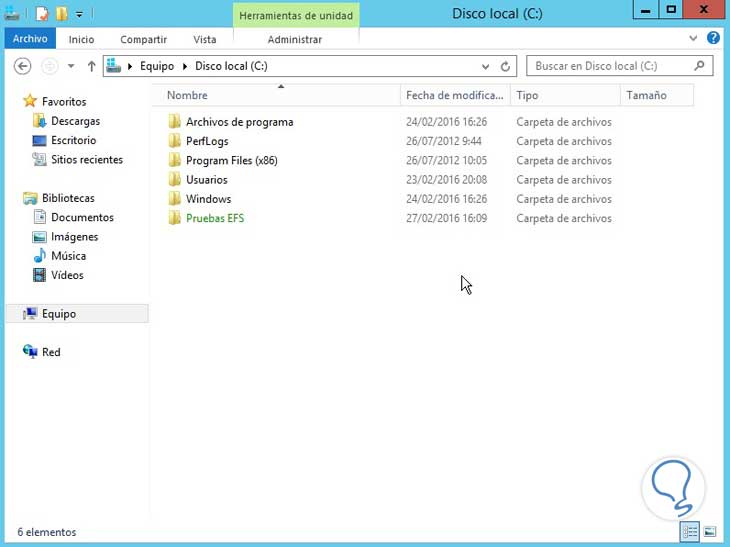Select Red in the navigation pane
Screen dimensions: 730x547
click(51, 352)
